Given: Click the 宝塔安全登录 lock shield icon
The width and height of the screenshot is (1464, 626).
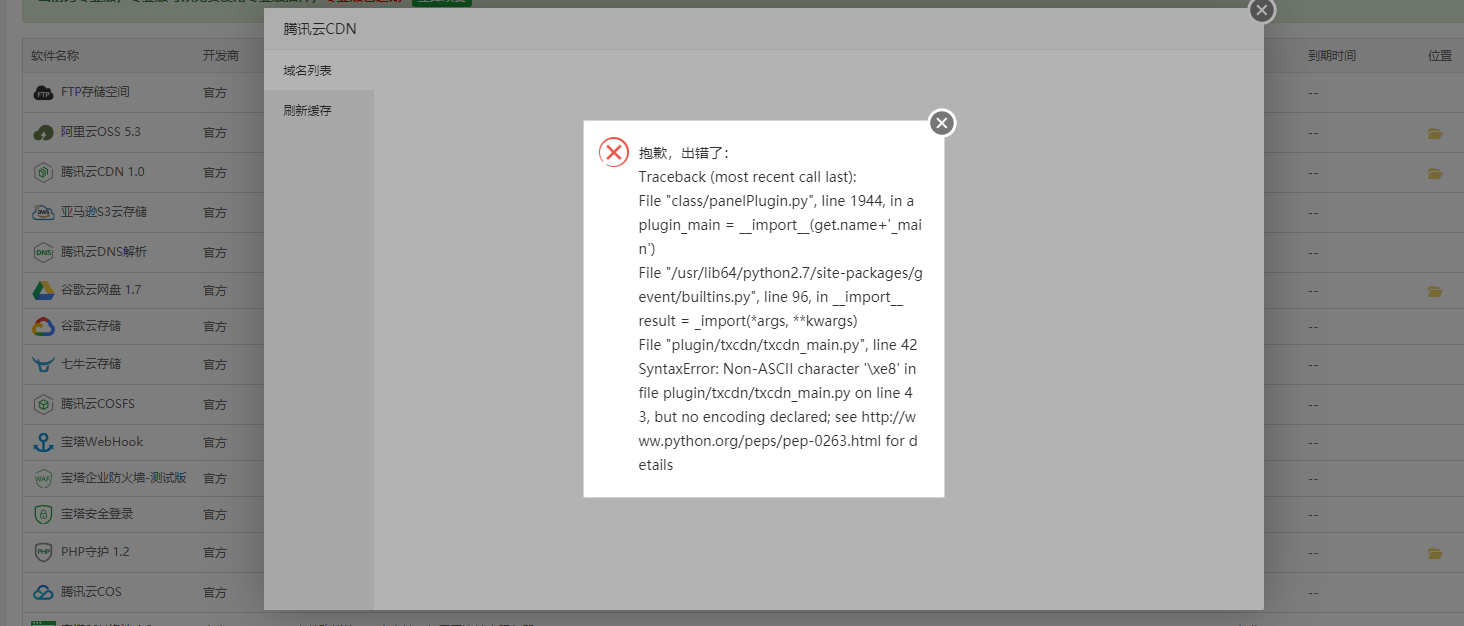Looking at the screenshot, I should pos(43,514).
